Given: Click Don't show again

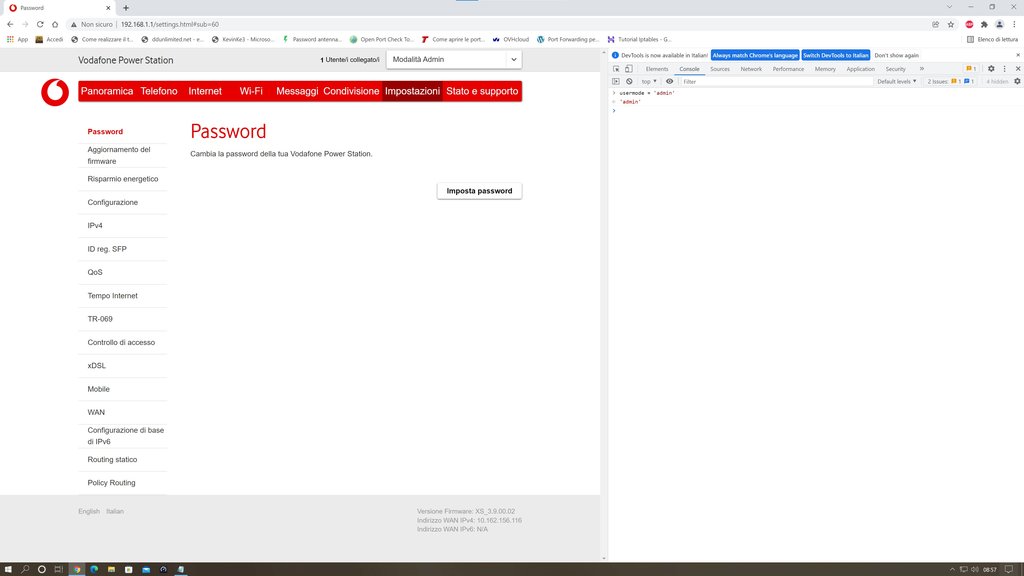Looking at the screenshot, I should [x=897, y=56].
